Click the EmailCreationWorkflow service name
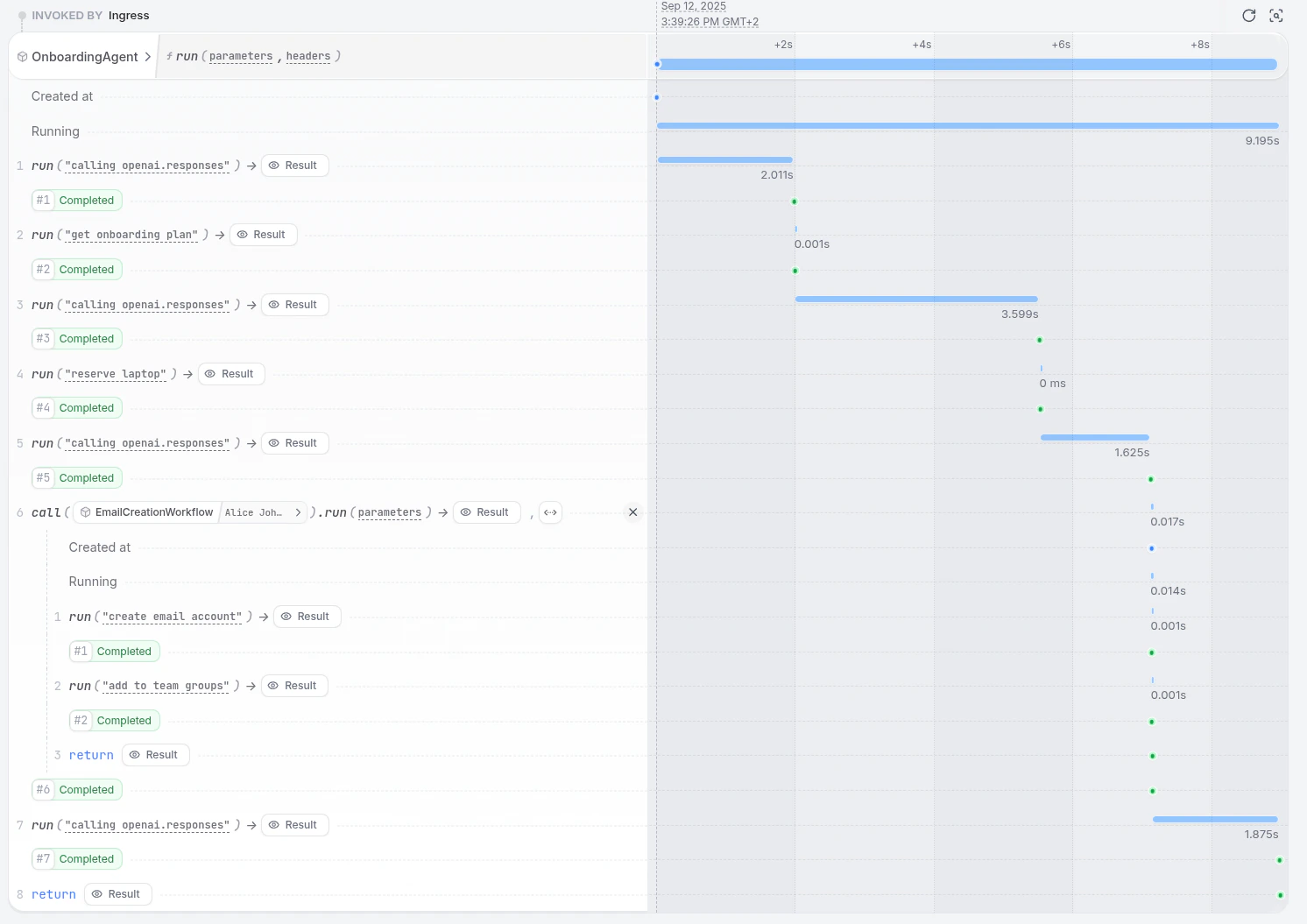The height and width of the screenshot is (924, 1307). coord(154,512)
